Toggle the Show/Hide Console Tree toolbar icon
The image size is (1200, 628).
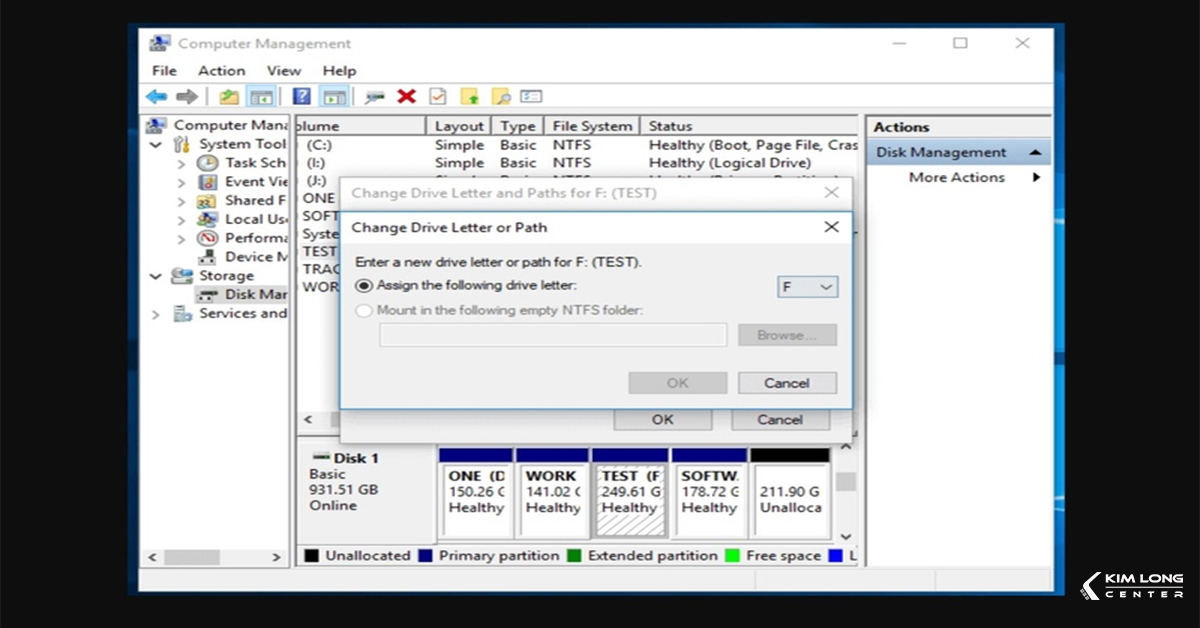(x=261, y=95)
